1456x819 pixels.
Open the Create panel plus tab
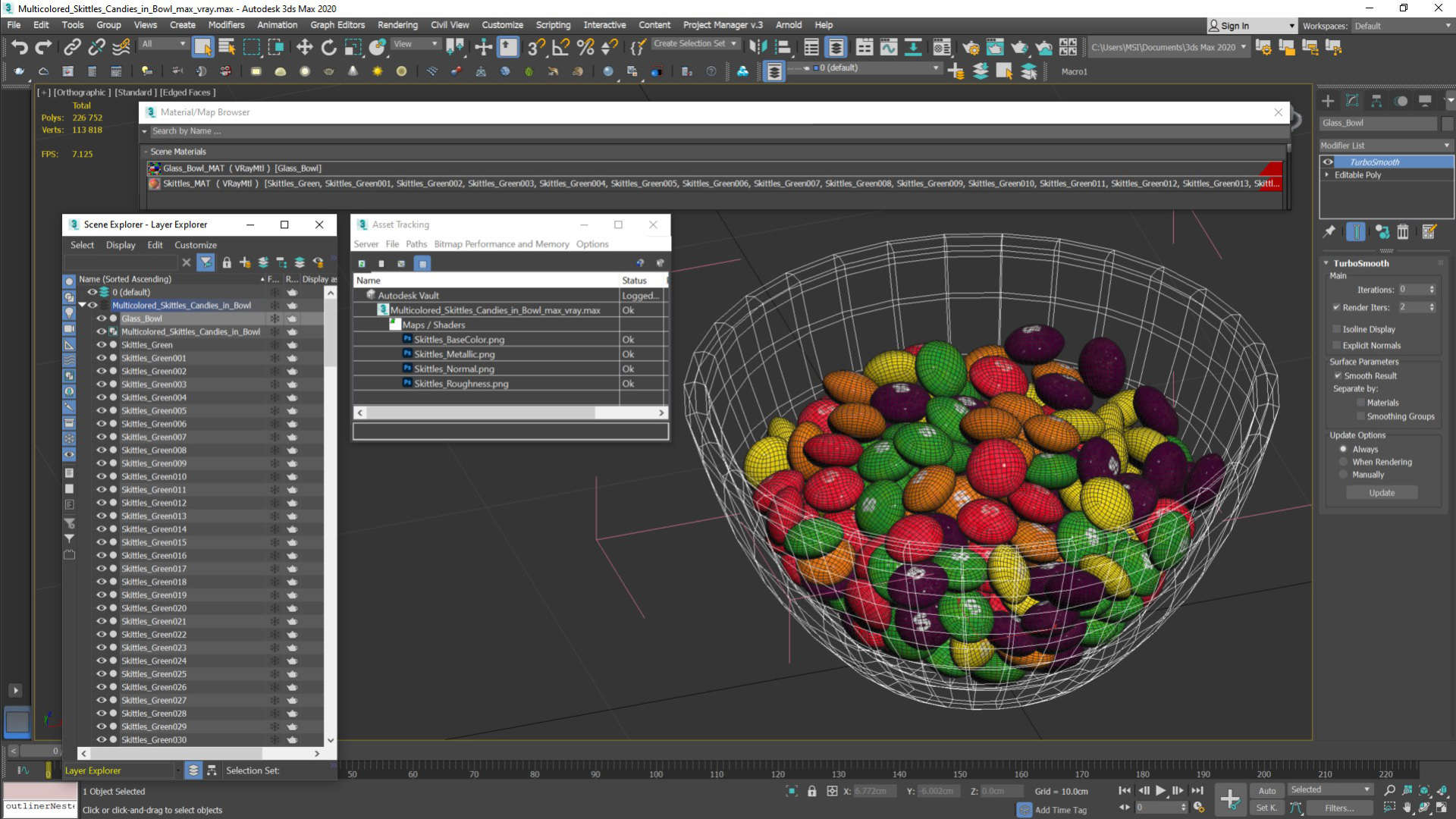1328,101
